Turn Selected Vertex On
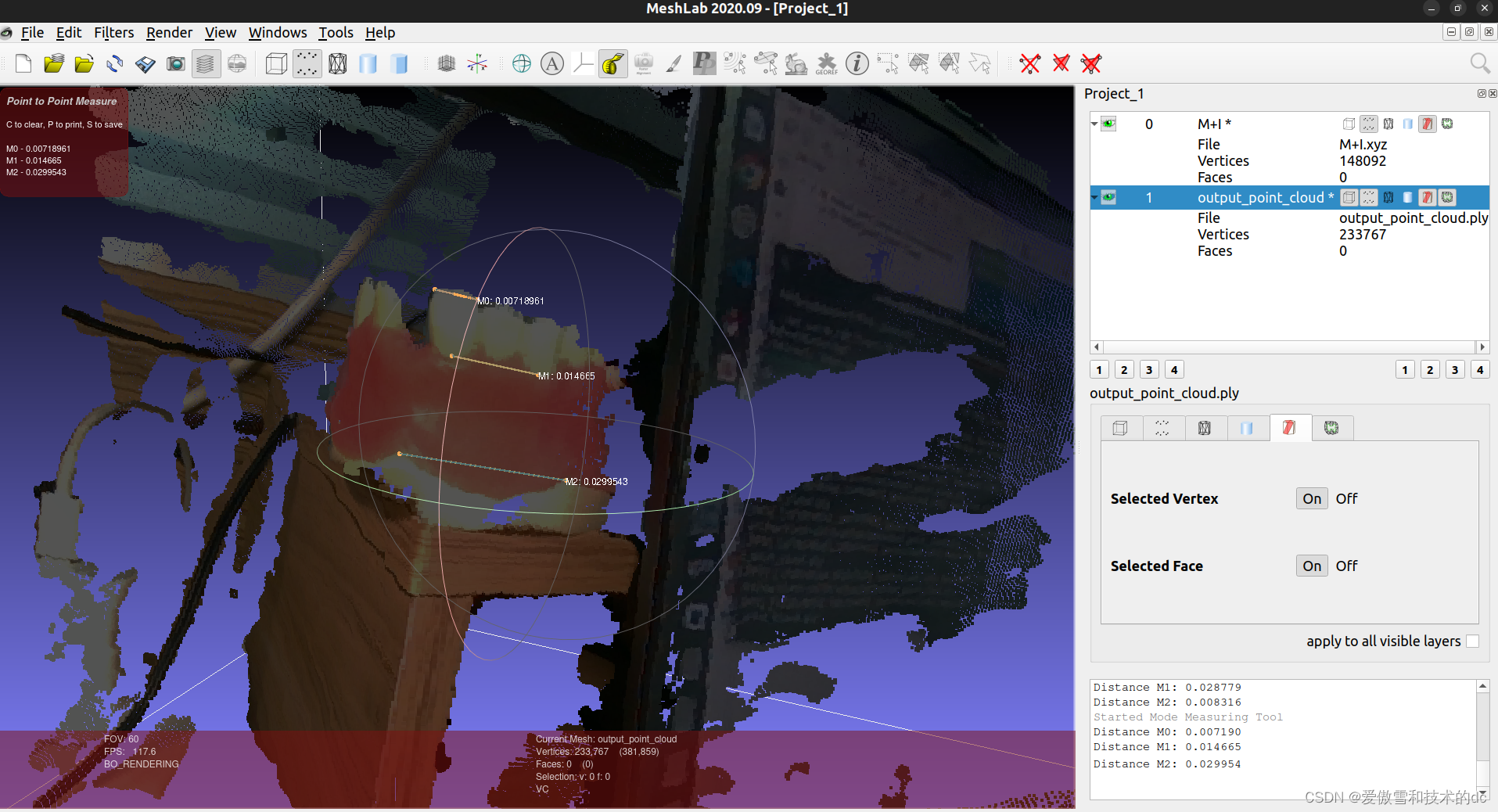 tap(1312, 498)
